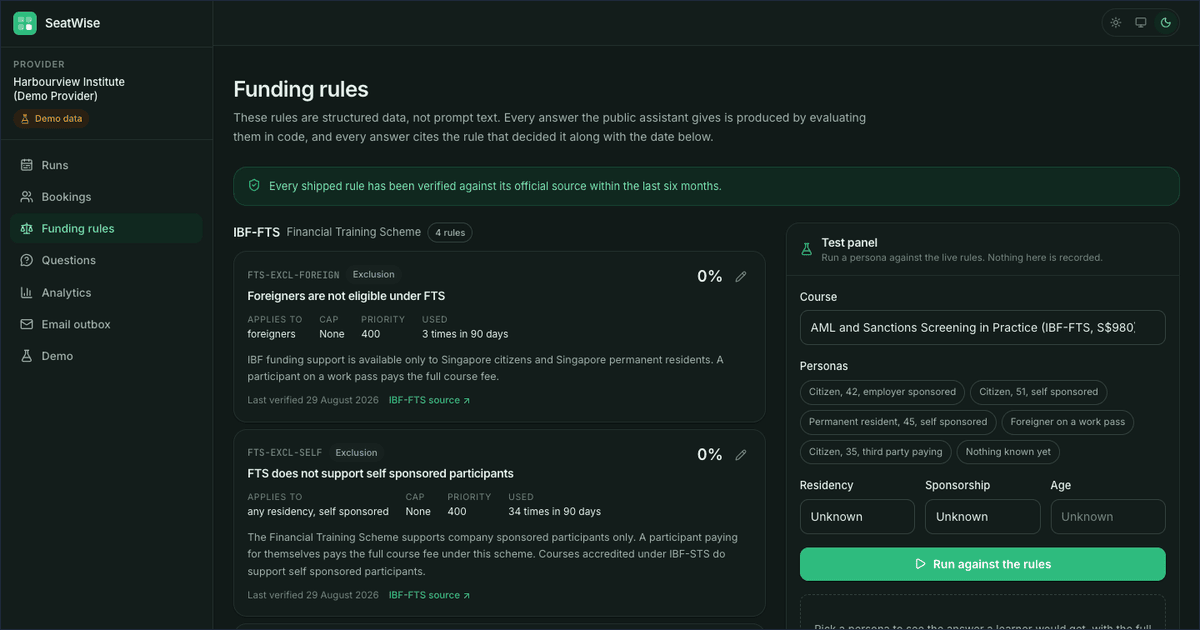
Task: Open Bookings in sidebar
Action: tap(106, 197)
